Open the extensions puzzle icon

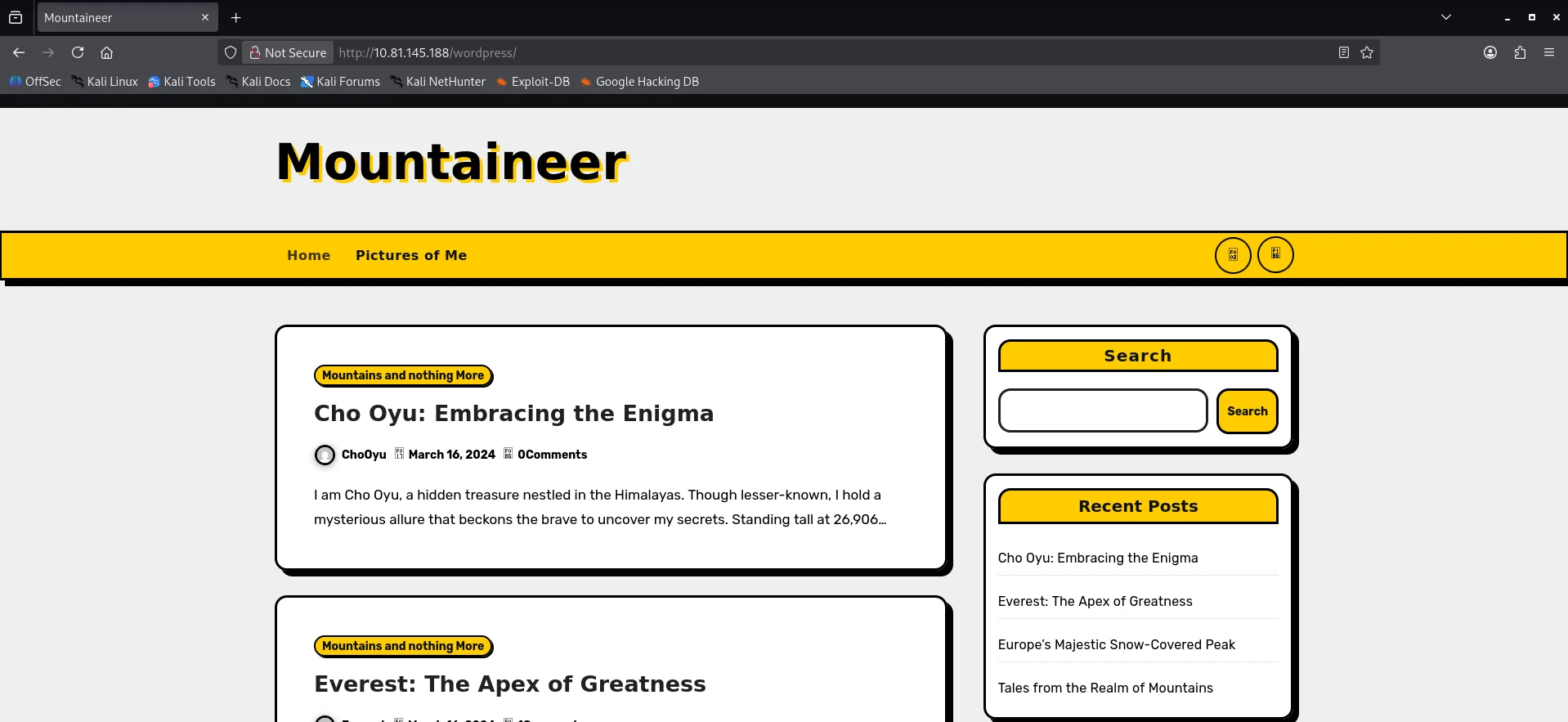[1520, 52]
